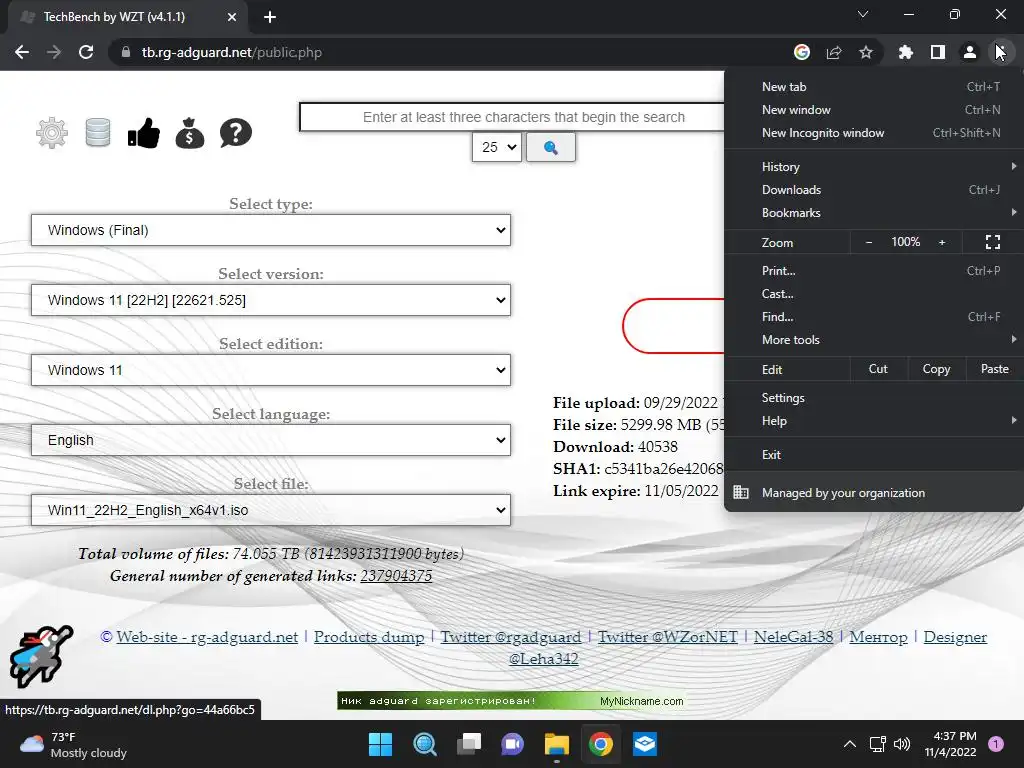Open the Chrome profile icon

click(970, 52)
